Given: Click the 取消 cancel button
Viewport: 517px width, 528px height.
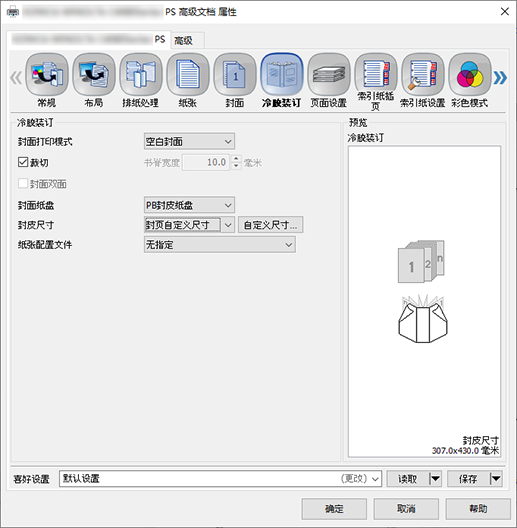Looking at the screenshot, I should click(406, 508).
